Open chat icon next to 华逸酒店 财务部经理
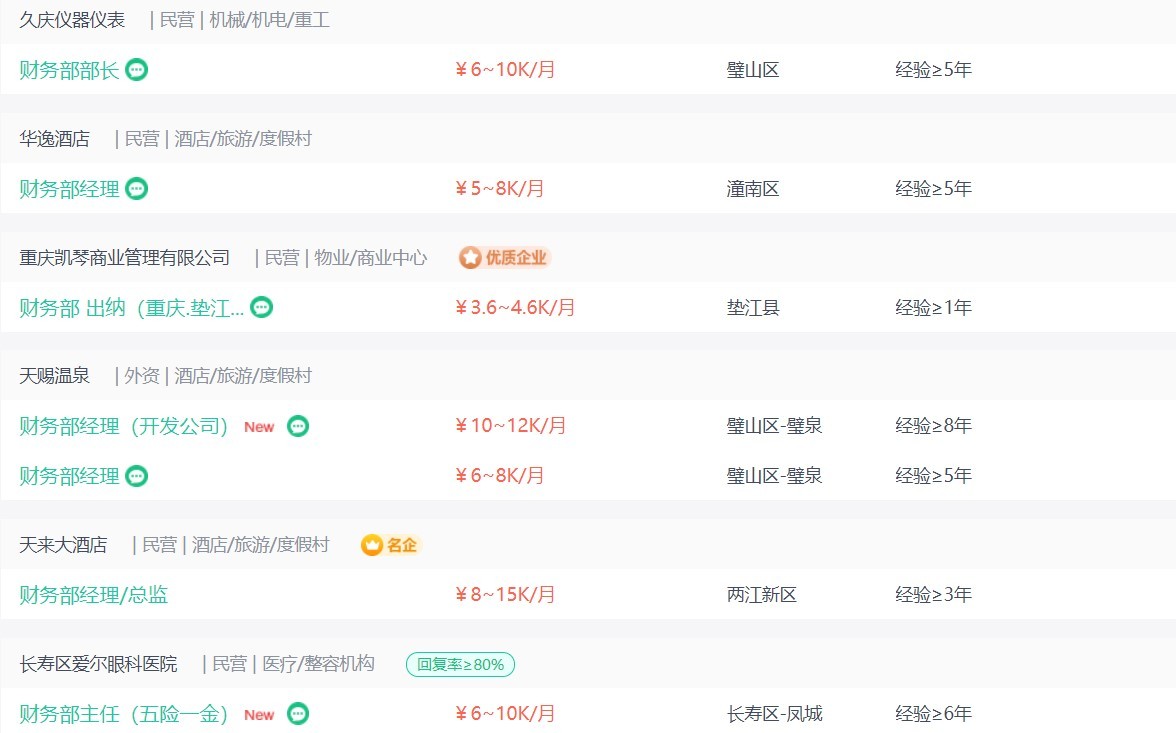1176x733 pixels. (x=136, y=188)
